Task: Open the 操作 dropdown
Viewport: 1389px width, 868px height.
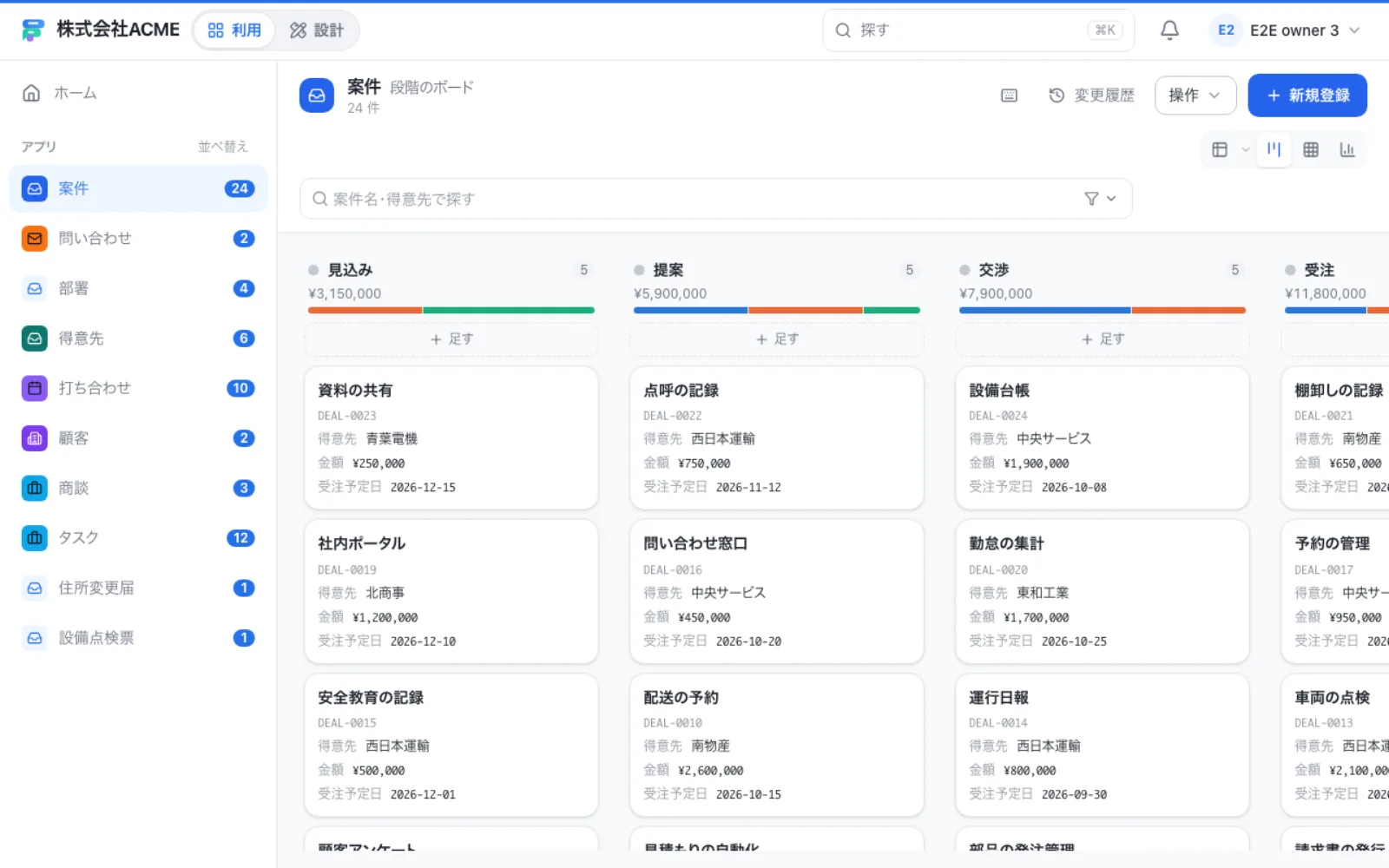Action: click(x=1195, y=95)
